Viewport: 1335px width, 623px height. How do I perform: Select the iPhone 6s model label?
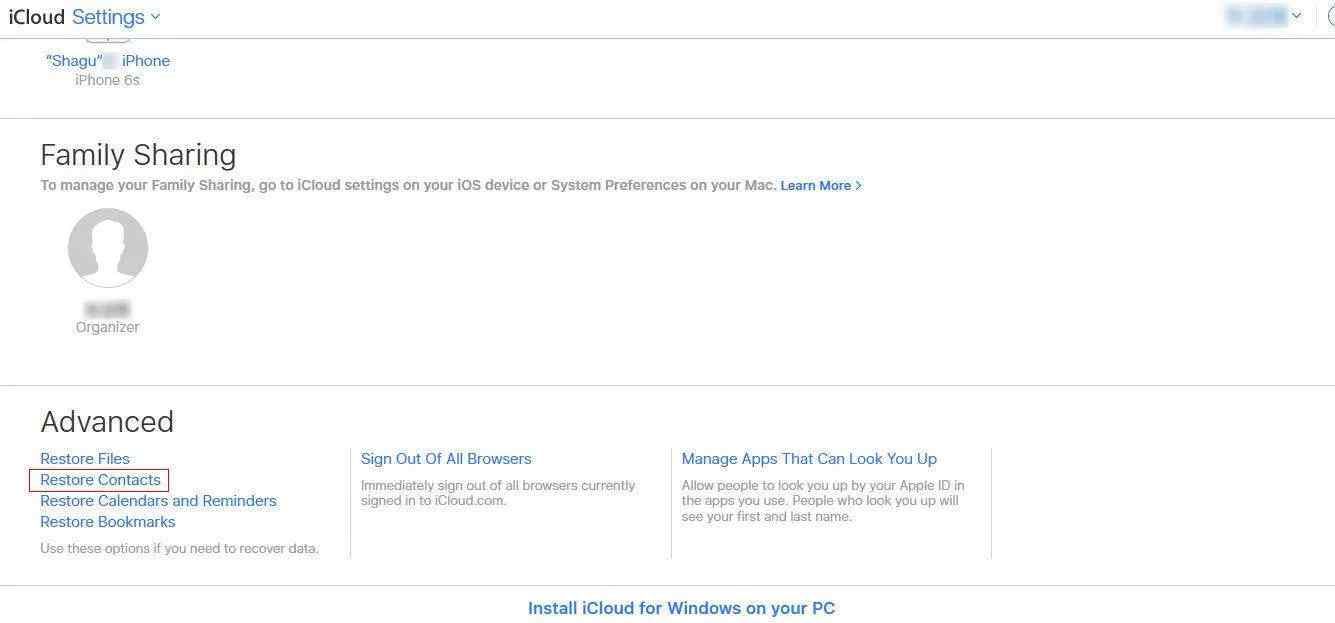coord(107,80)
